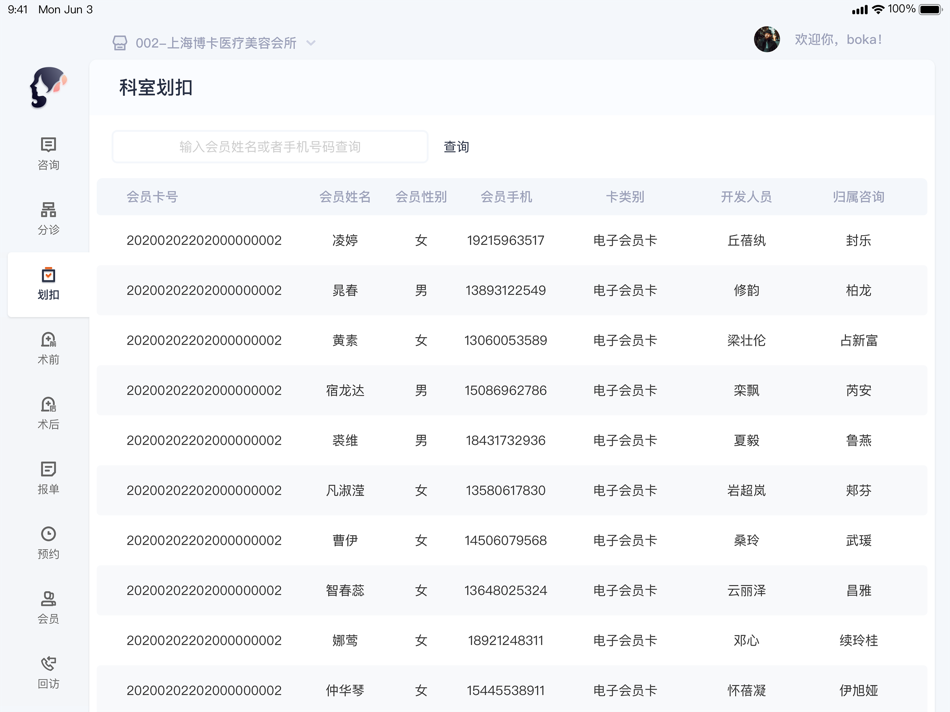Image resolution: width=950 pixels, height=712 pixels.
Task: Click phone number 13580617830
Action: click(x=505, y=490)
